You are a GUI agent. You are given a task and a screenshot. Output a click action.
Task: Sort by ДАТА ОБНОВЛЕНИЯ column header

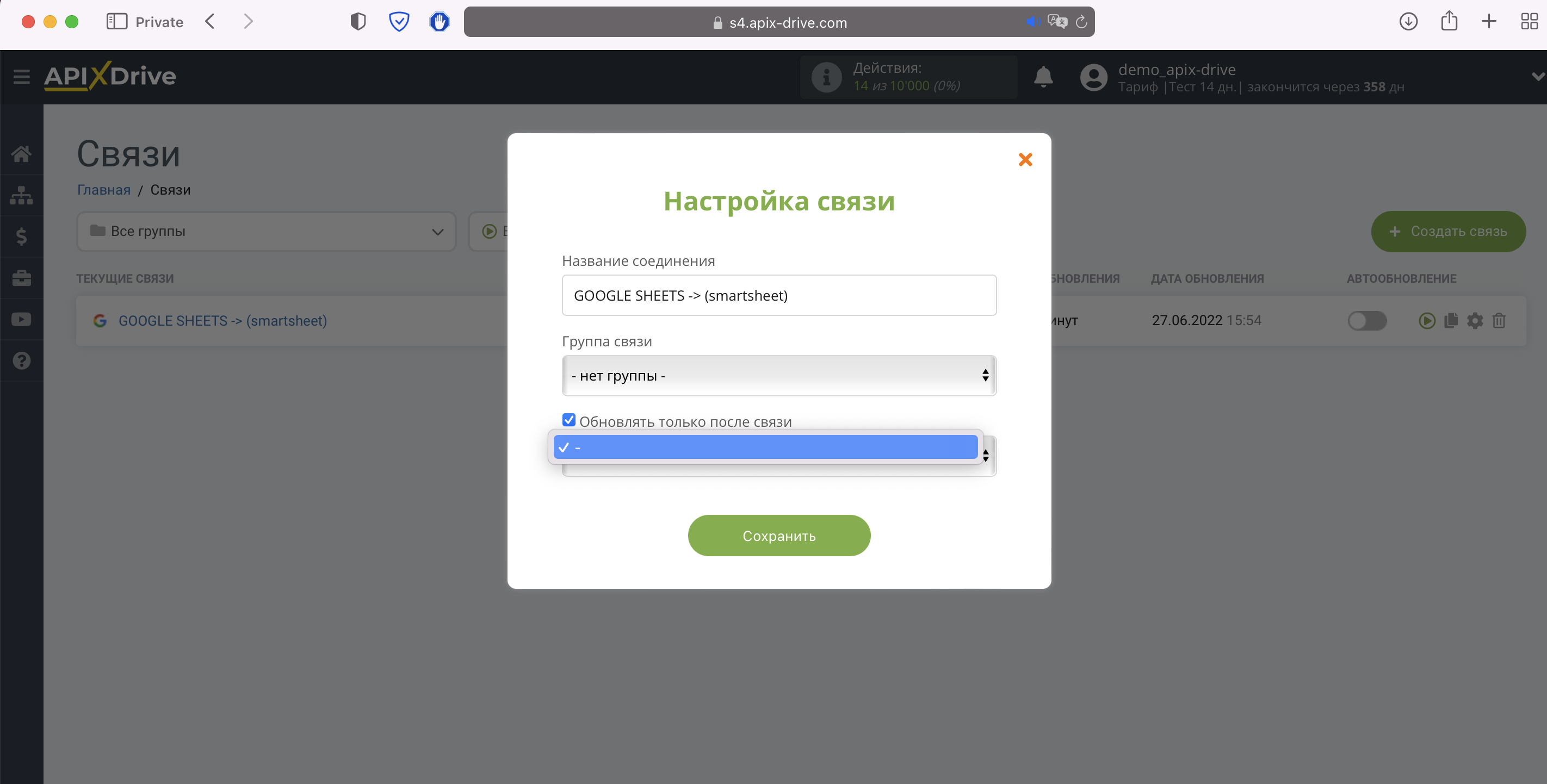[1207, 278]
